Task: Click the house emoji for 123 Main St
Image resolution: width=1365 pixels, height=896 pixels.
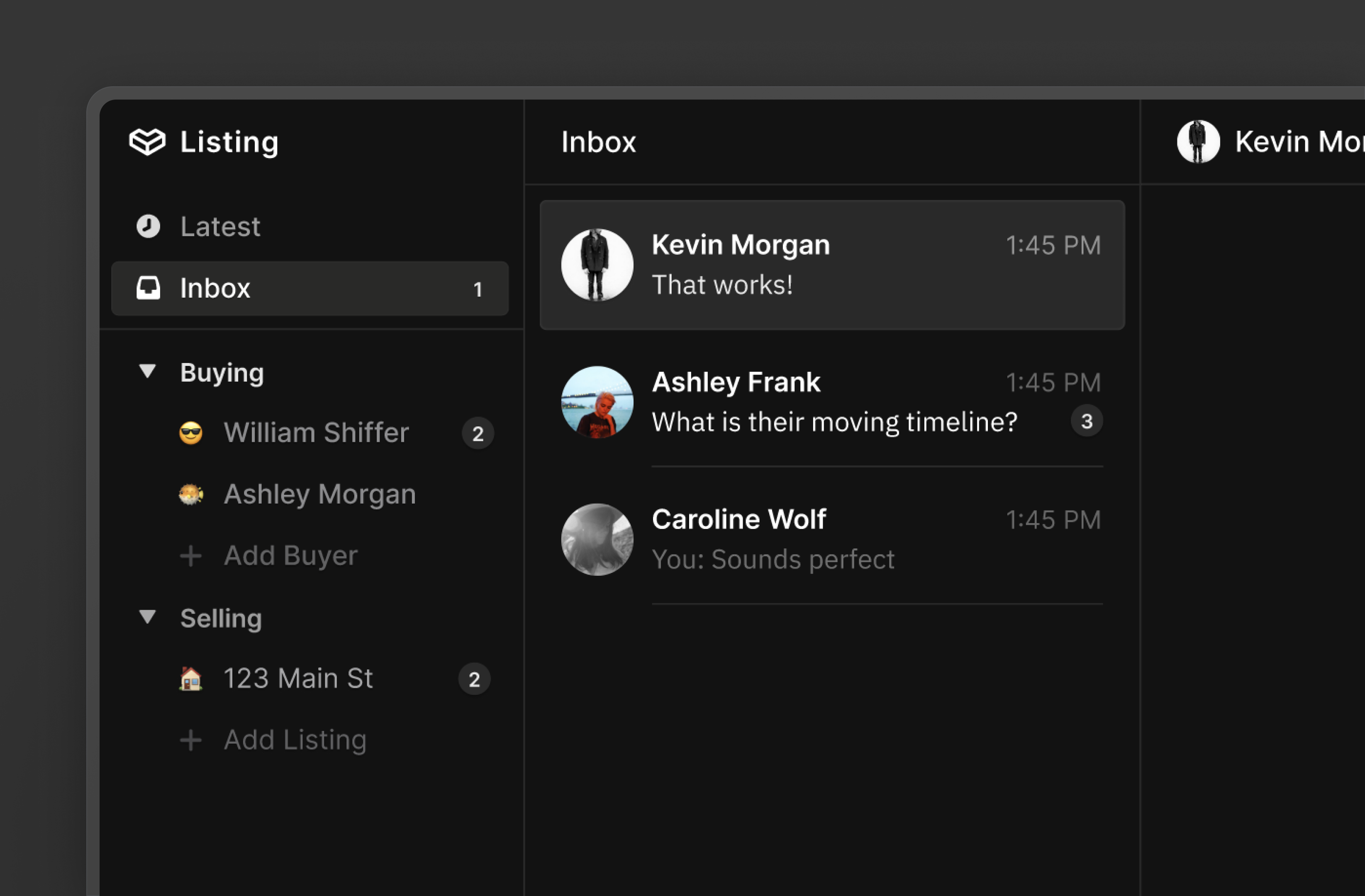Action: pos(191,678)
